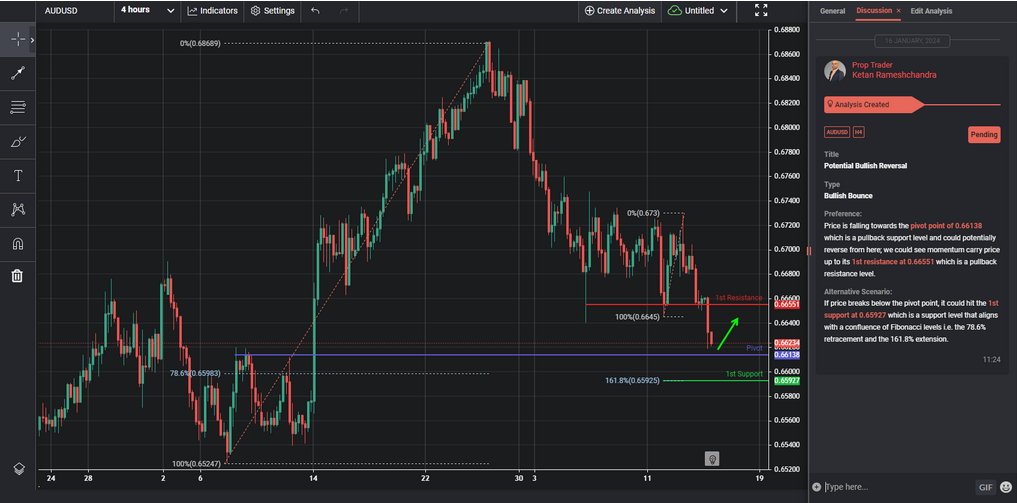Screen dimensions: 1017x503
Task: Toggle the magnet snap tool
Action: [x=18, y=244]
